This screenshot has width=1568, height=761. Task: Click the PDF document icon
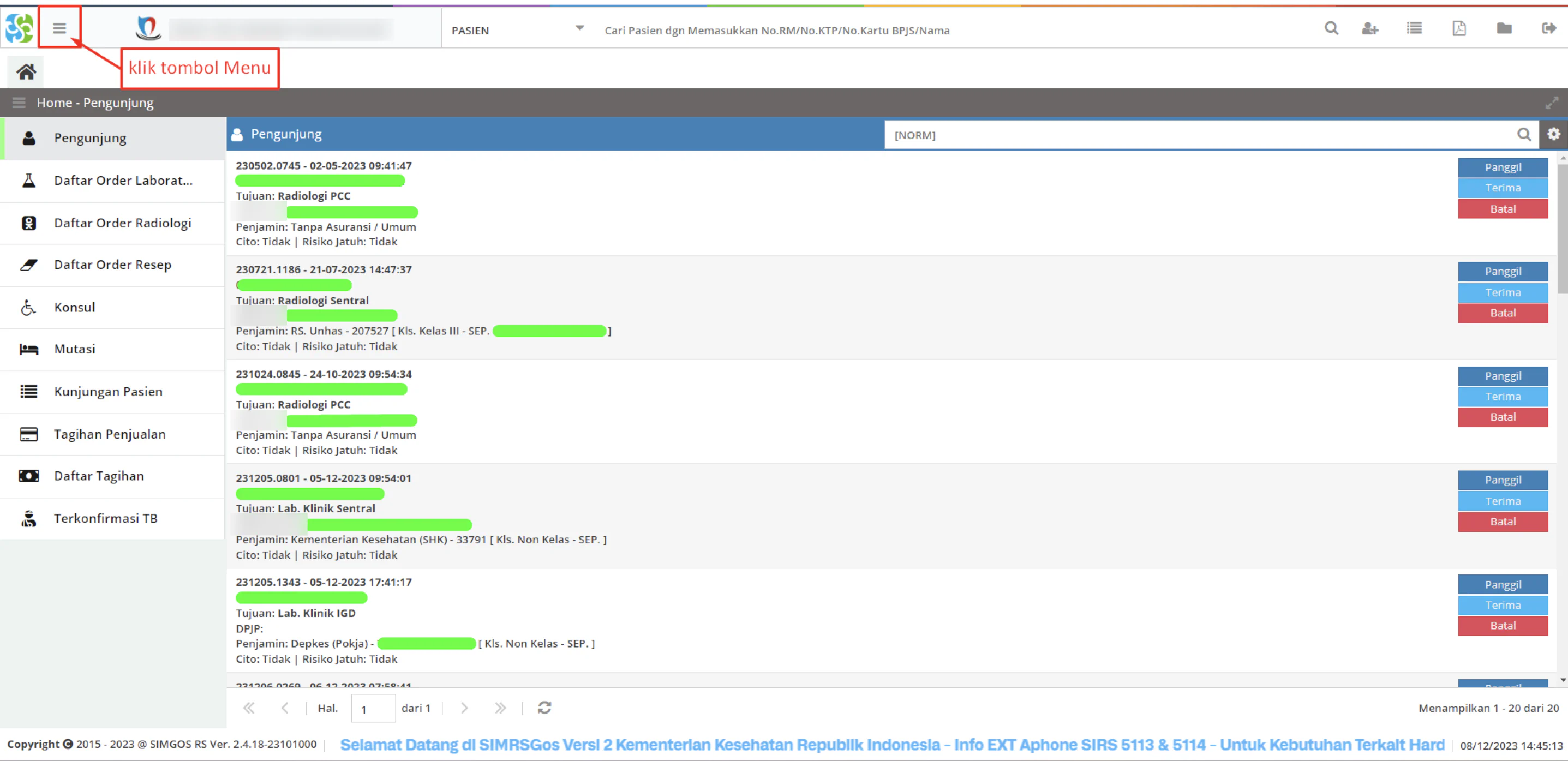(1459, 28)
